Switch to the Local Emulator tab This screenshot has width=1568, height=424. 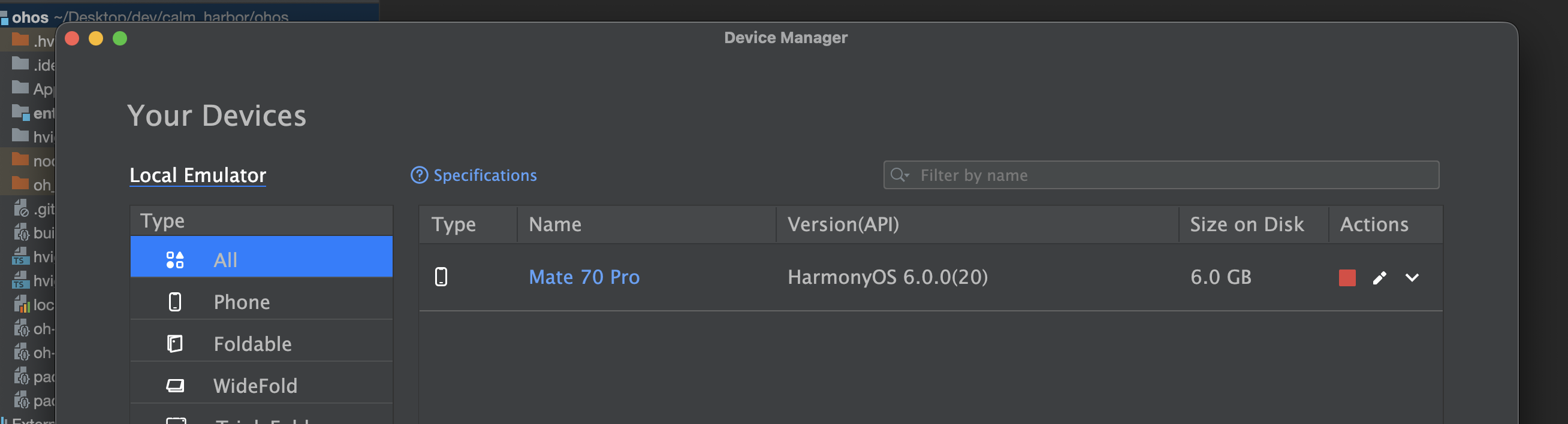pos(198,175)
